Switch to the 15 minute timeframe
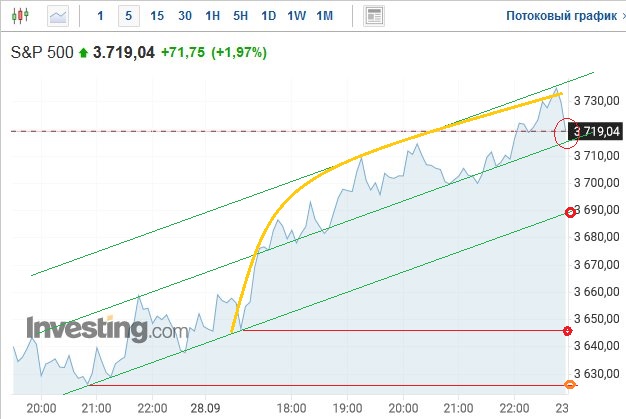This screenshot has height=419, width=626. pyautogui.click(x=157, y=16)
